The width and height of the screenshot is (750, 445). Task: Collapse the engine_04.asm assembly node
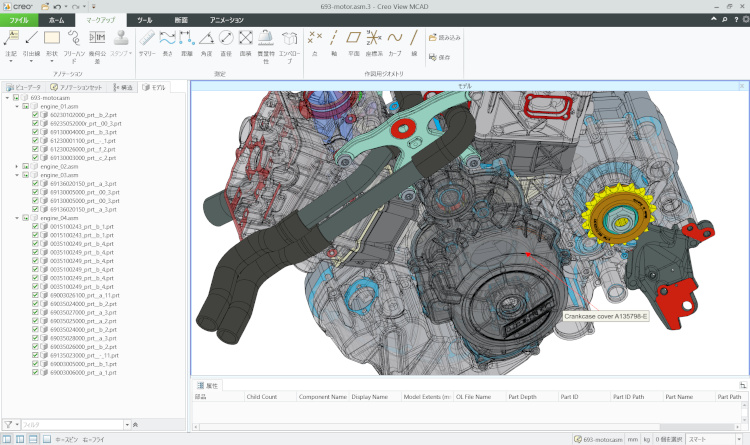tap(16, 217)
